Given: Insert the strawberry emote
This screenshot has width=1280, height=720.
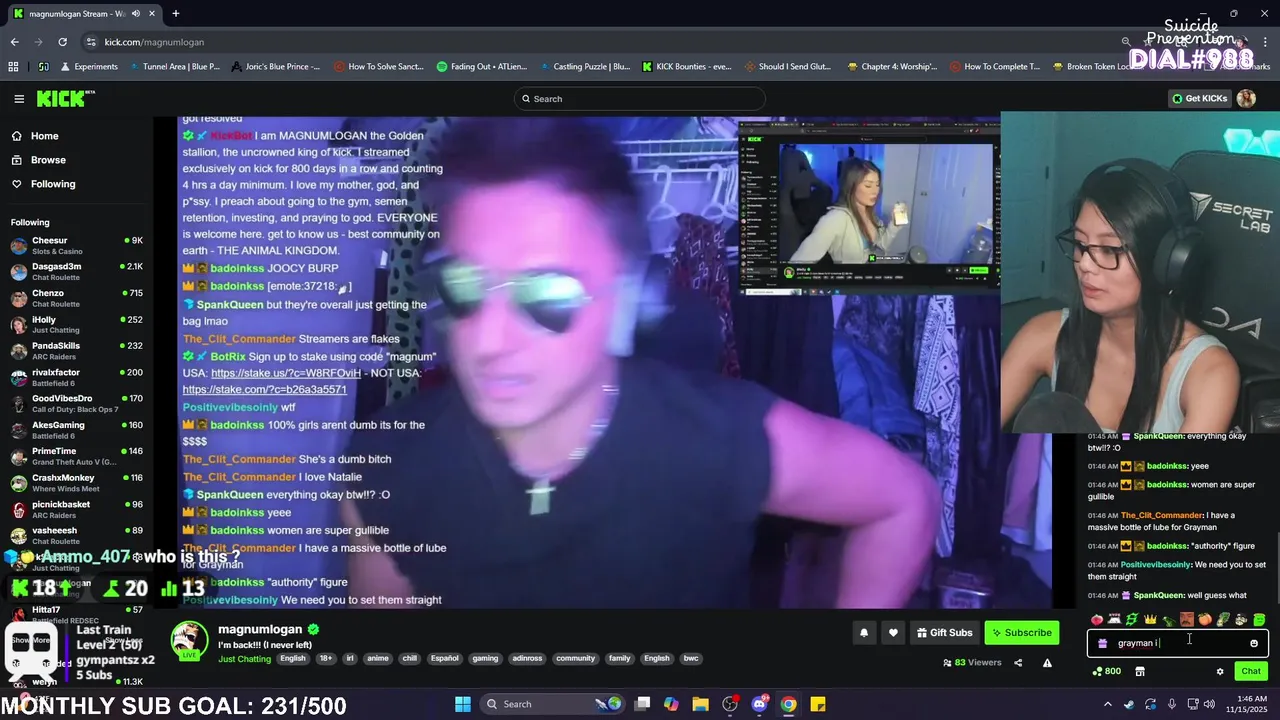Looking at the screenshot, I should pos(1097,620).
